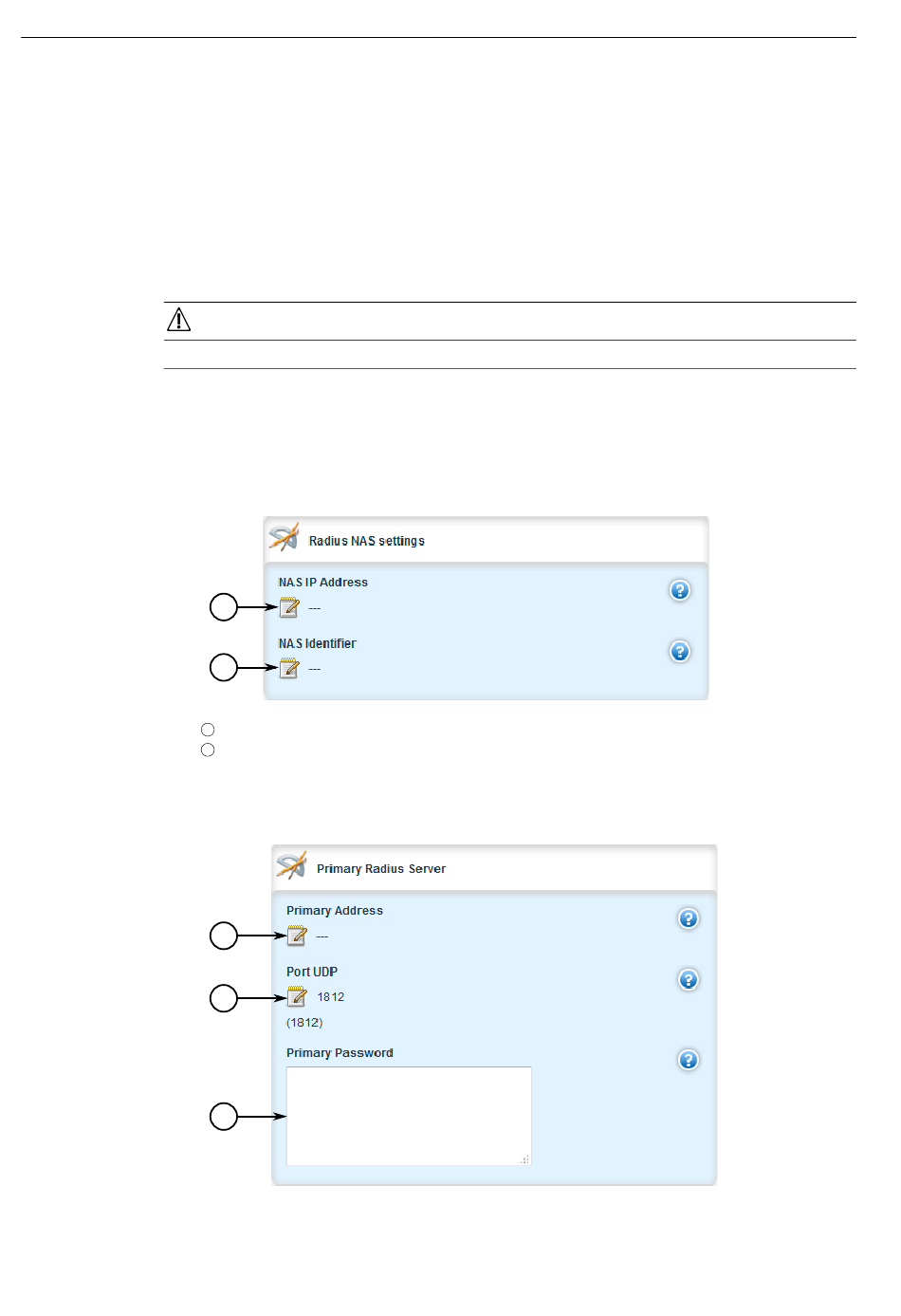
Task: Show help for Primary Address
Action: tap(689, 918)
